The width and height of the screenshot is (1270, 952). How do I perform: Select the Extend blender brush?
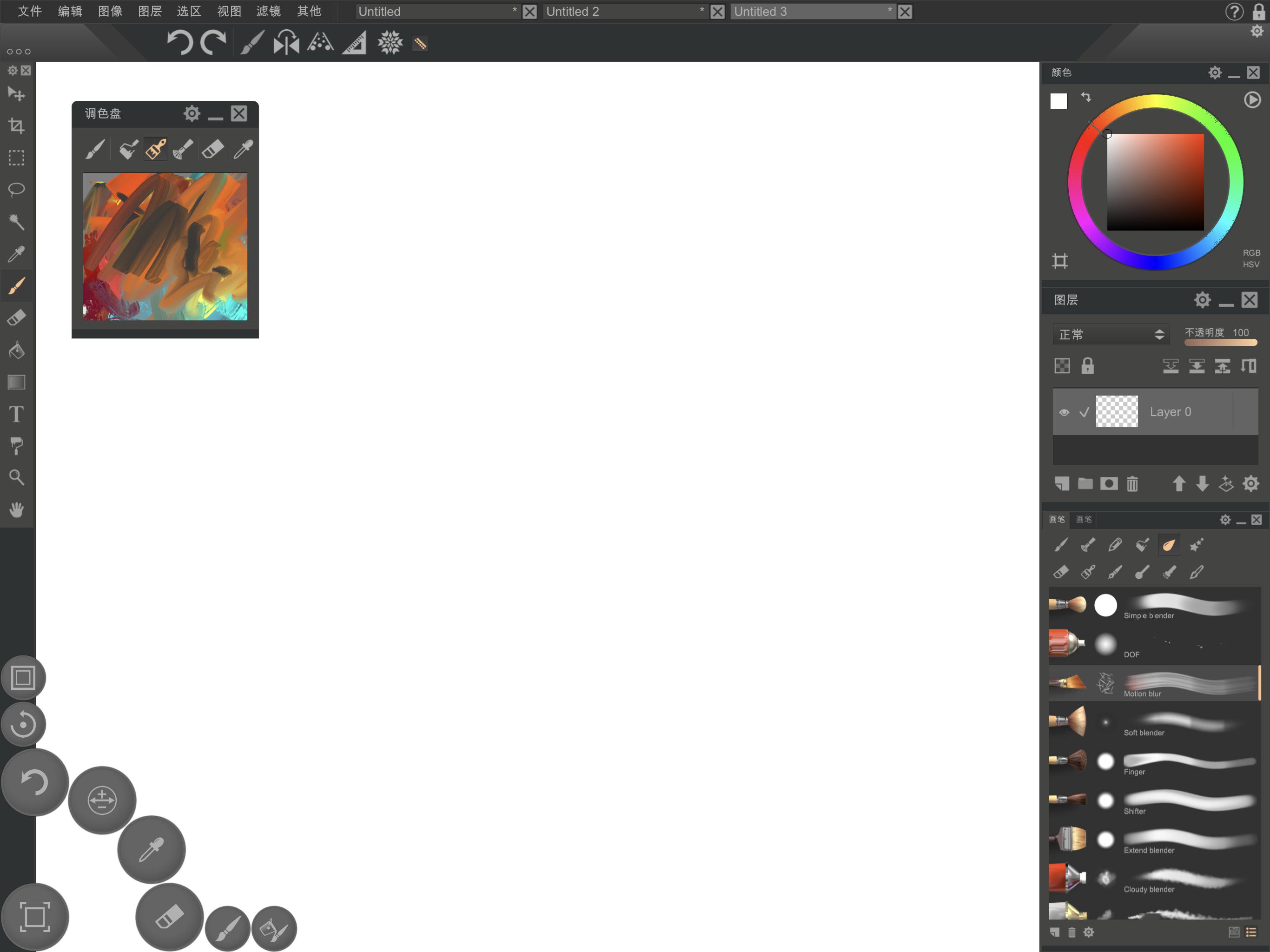pyautogui.click(x=1154, y=840)
